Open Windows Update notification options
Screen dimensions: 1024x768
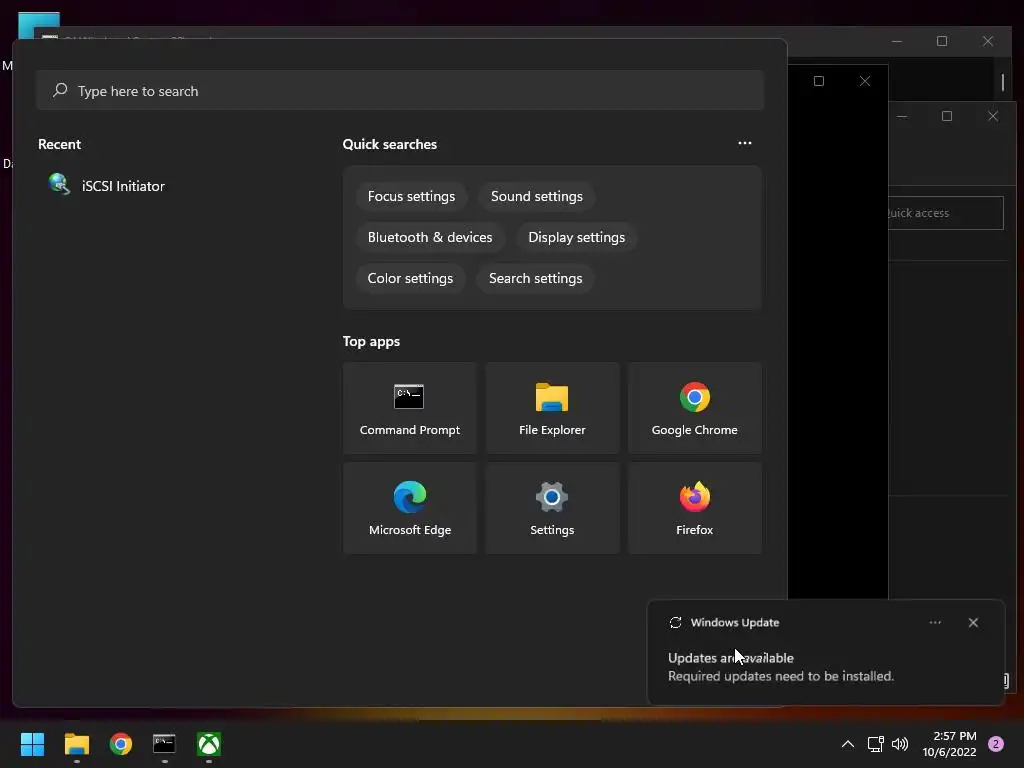(935, 622)
